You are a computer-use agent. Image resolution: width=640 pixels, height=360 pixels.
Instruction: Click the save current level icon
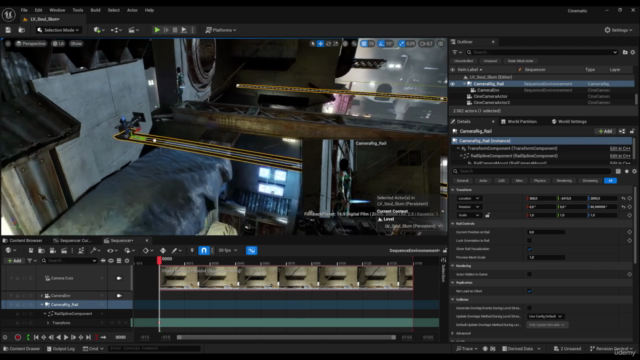click(x=8, y=30)
